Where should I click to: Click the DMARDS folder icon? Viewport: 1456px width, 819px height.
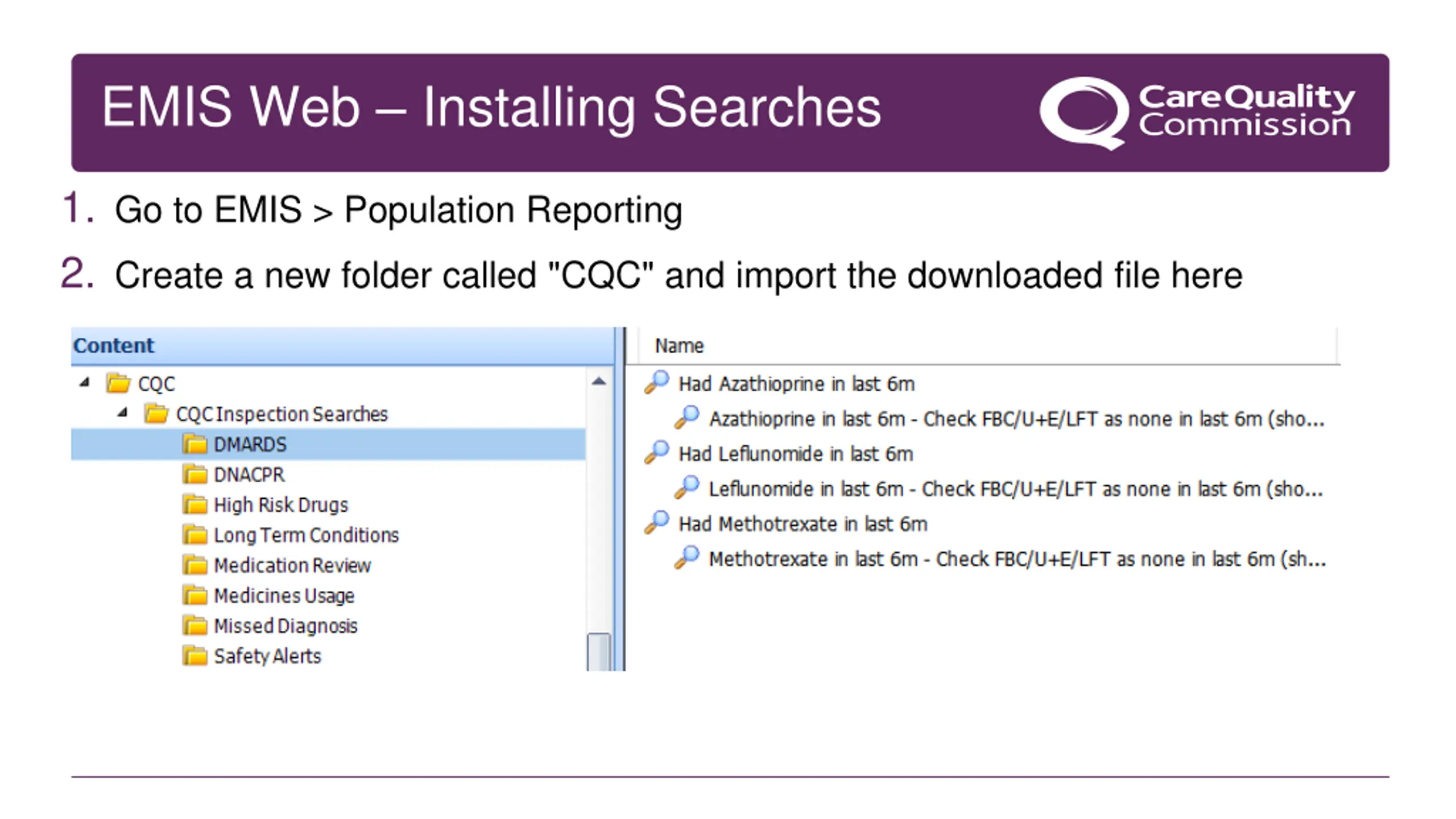click(x=195, y=444)
